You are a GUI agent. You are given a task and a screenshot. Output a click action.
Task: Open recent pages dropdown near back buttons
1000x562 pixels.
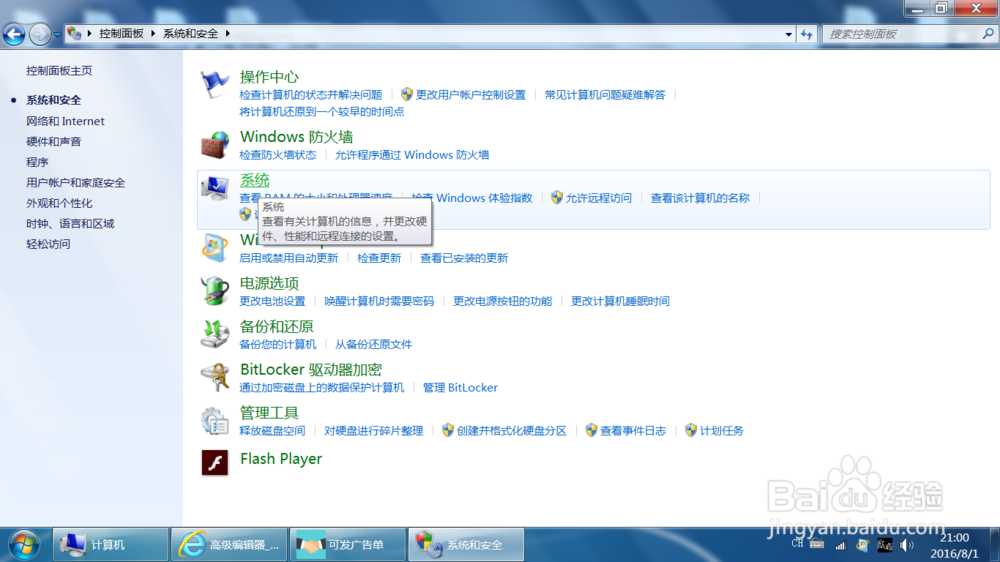coord(57,34)
